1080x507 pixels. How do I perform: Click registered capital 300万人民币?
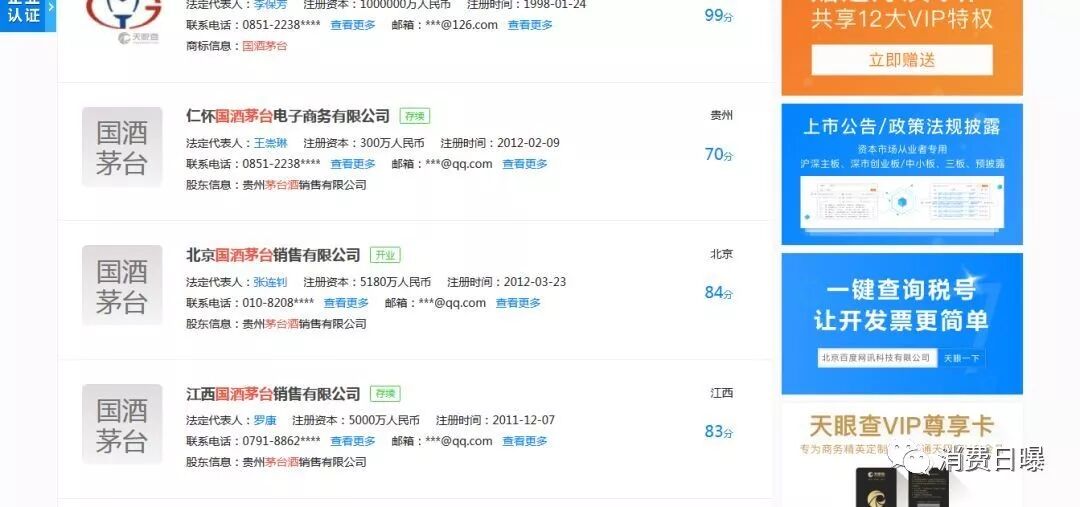pos(392,143)
